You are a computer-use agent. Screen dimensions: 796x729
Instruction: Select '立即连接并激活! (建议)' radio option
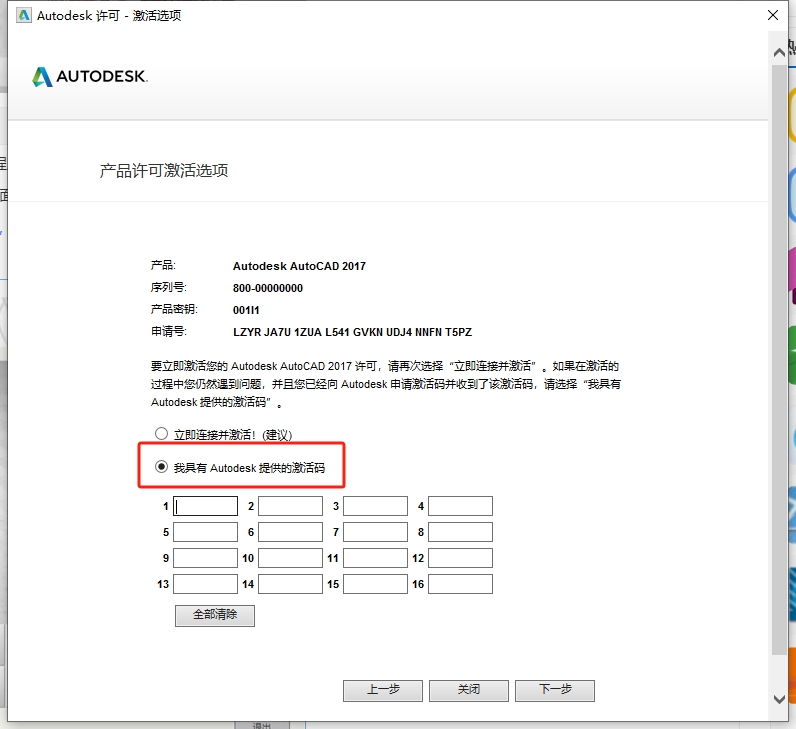click(x=161, y=434)
